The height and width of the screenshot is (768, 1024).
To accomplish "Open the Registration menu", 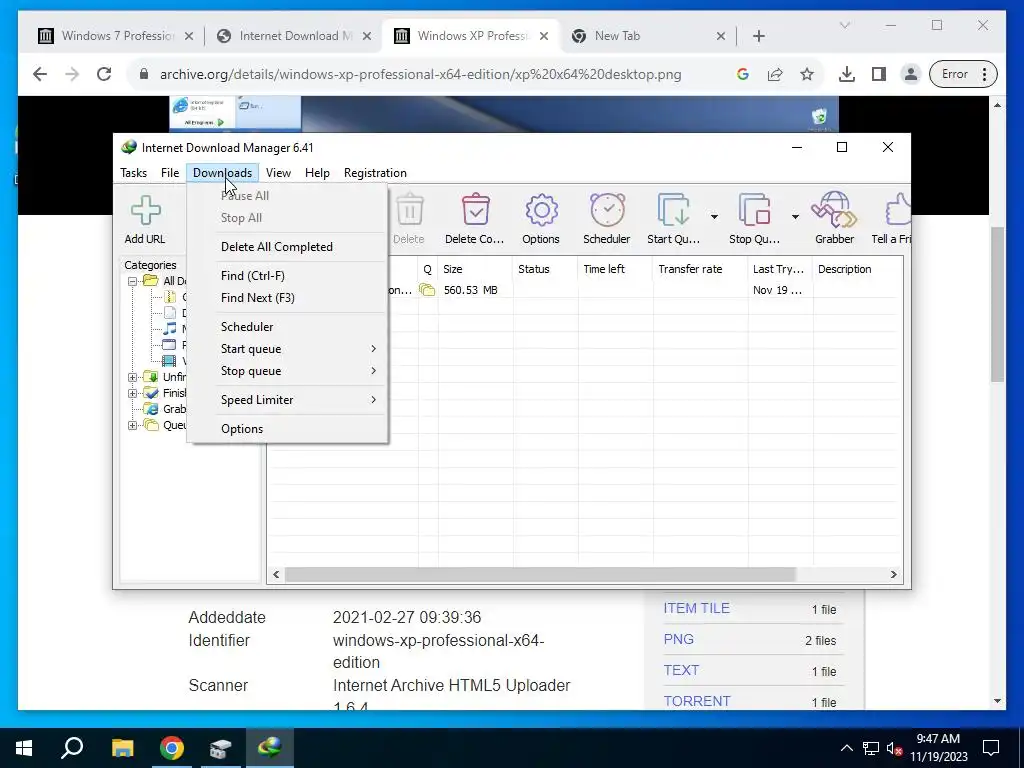I will (375, 172).
